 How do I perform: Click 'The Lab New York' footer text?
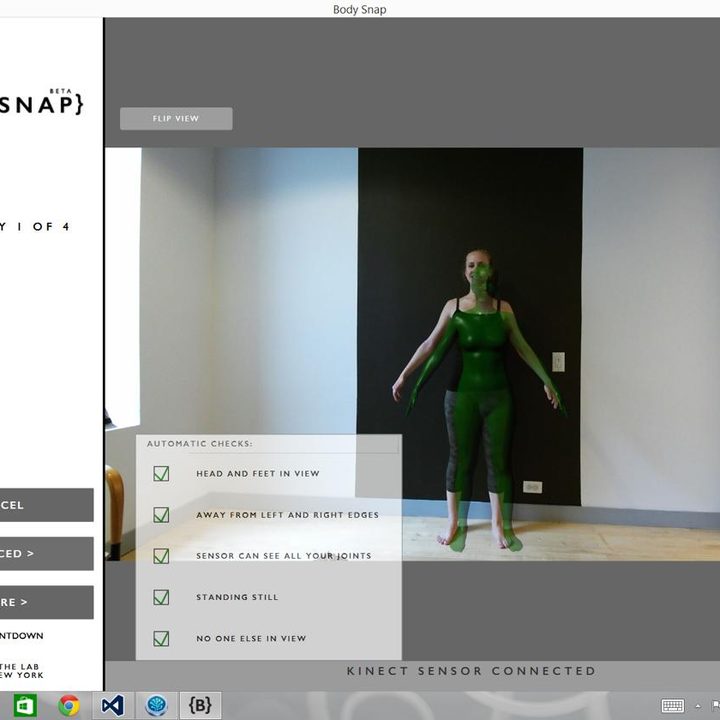click(22, 671)
